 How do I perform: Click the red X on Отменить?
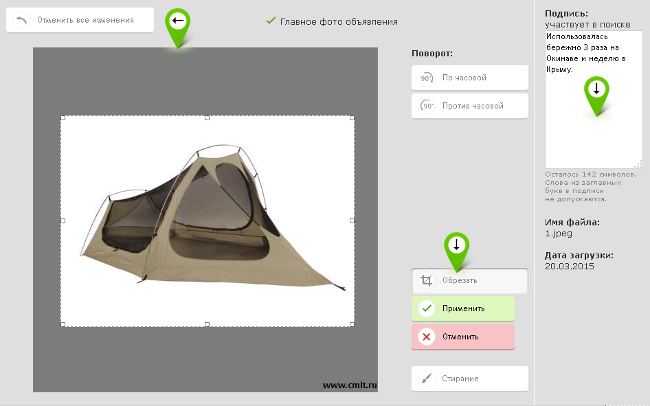(426, 336)
